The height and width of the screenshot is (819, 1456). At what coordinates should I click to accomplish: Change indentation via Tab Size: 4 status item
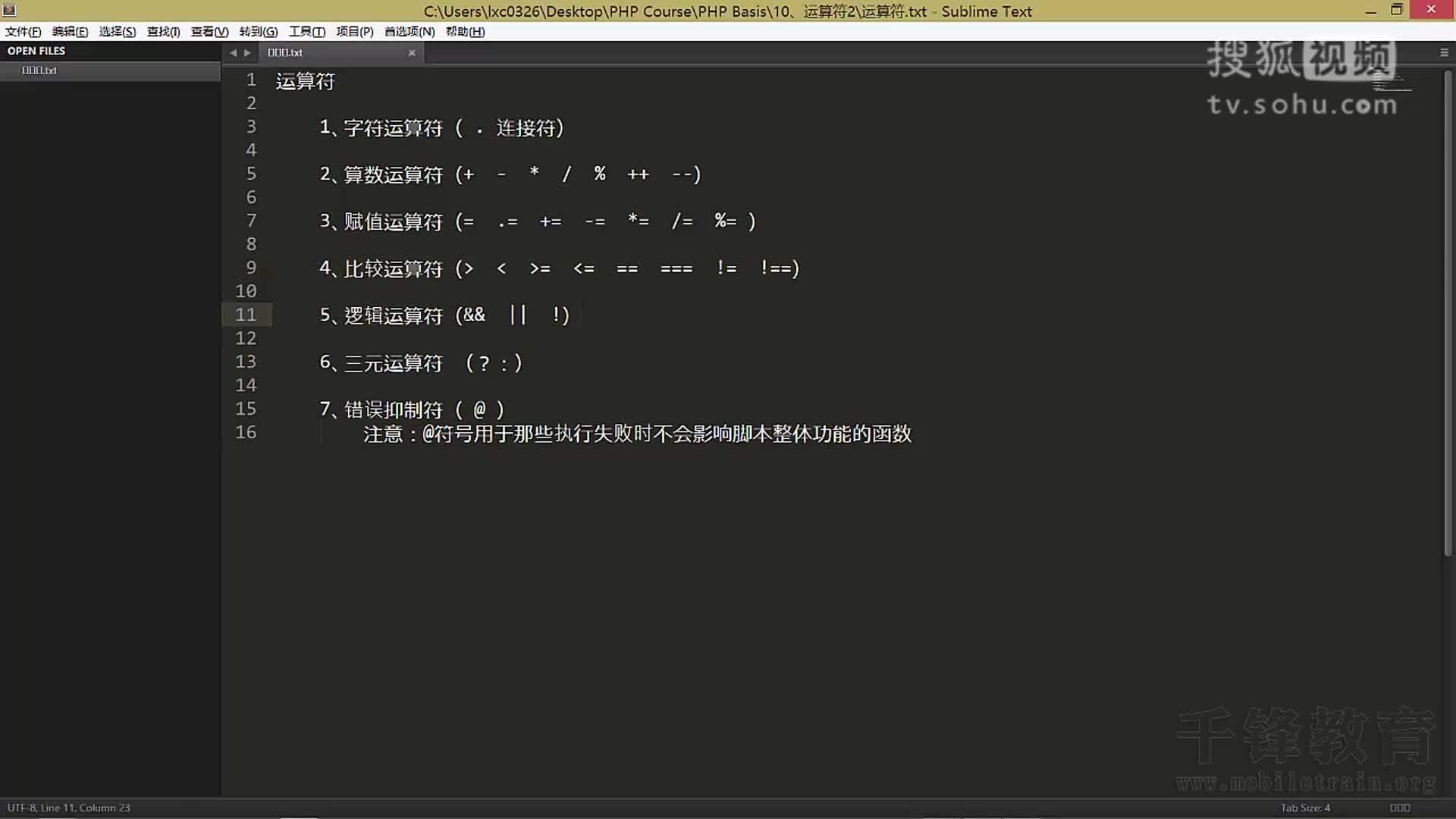(1306, 808)
